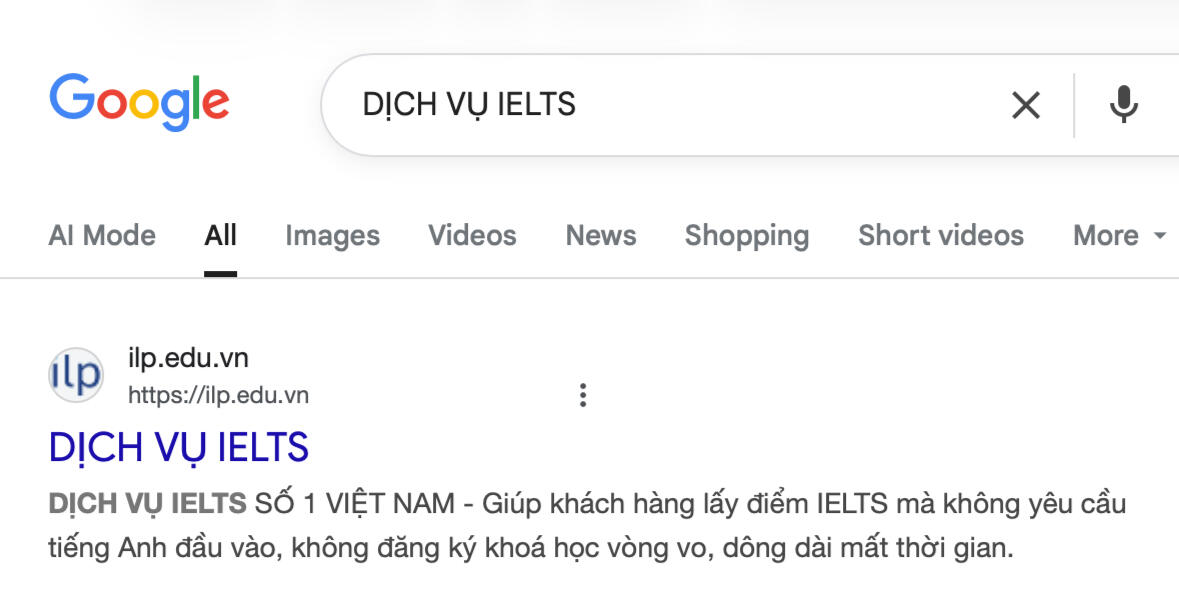The image size is (1179, 609).
Task: Show News results tab
Action: point(601,235)
